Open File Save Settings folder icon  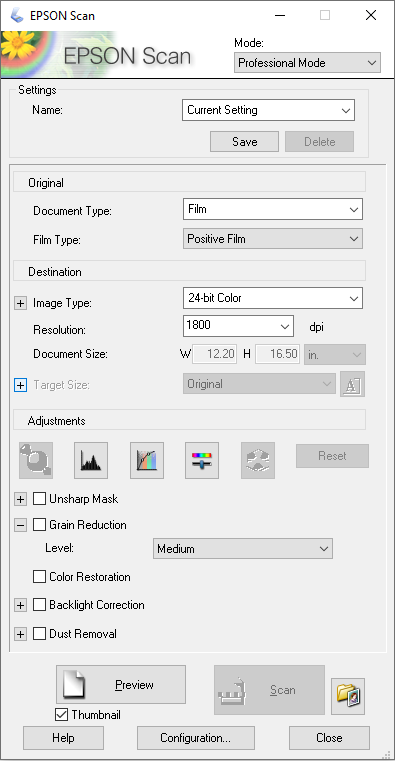click(x=348, y=696)
